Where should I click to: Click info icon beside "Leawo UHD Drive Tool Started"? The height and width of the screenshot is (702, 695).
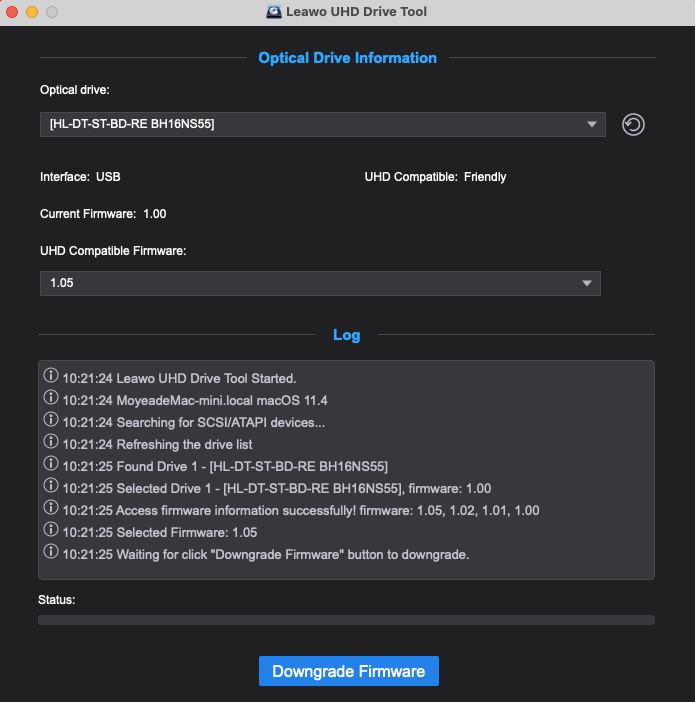[51, 377]
